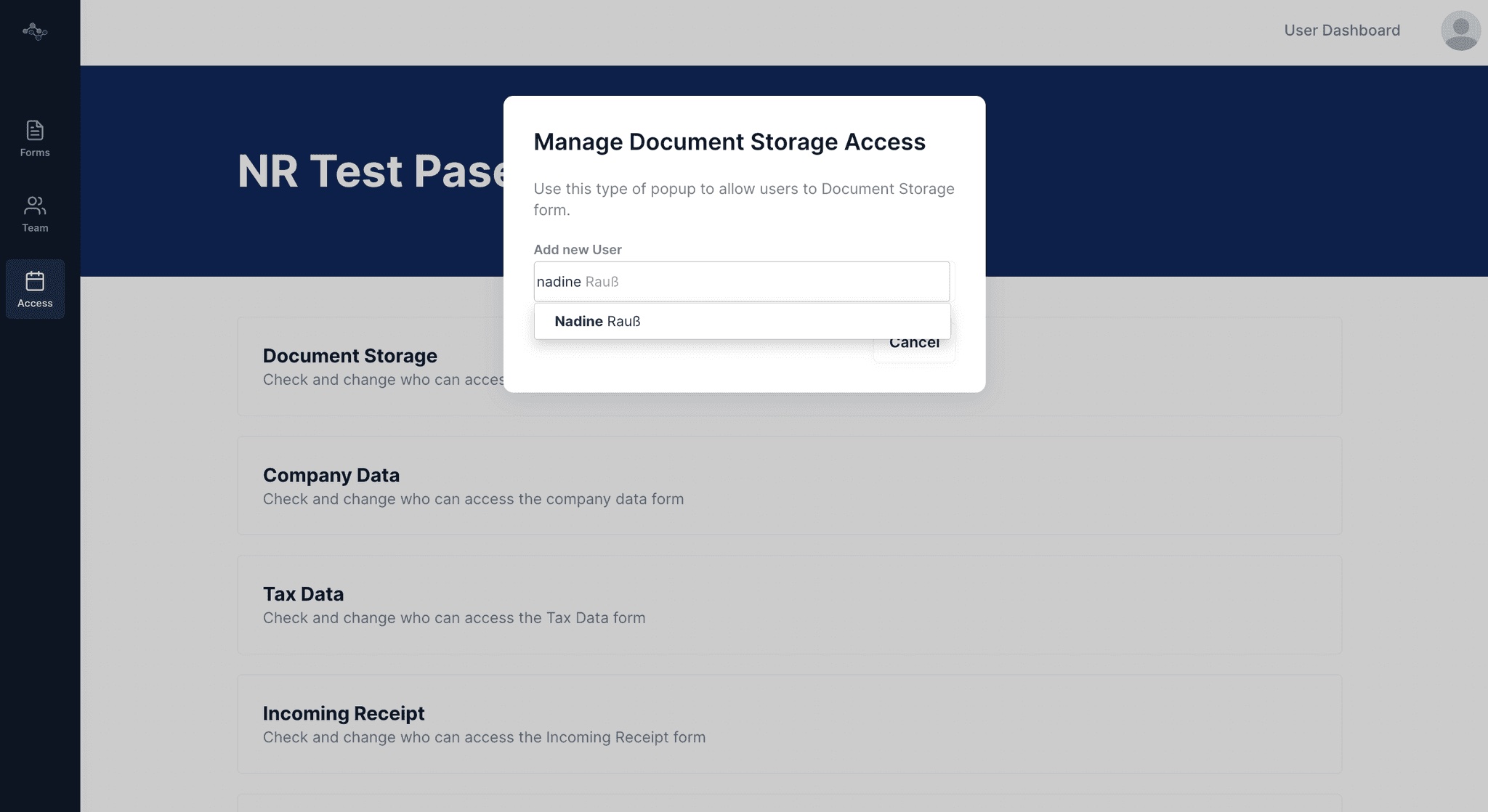Click the popup description text about Document Storage
The height and width of the screenshot is (812, 1488).
click(x=744, y=199)
